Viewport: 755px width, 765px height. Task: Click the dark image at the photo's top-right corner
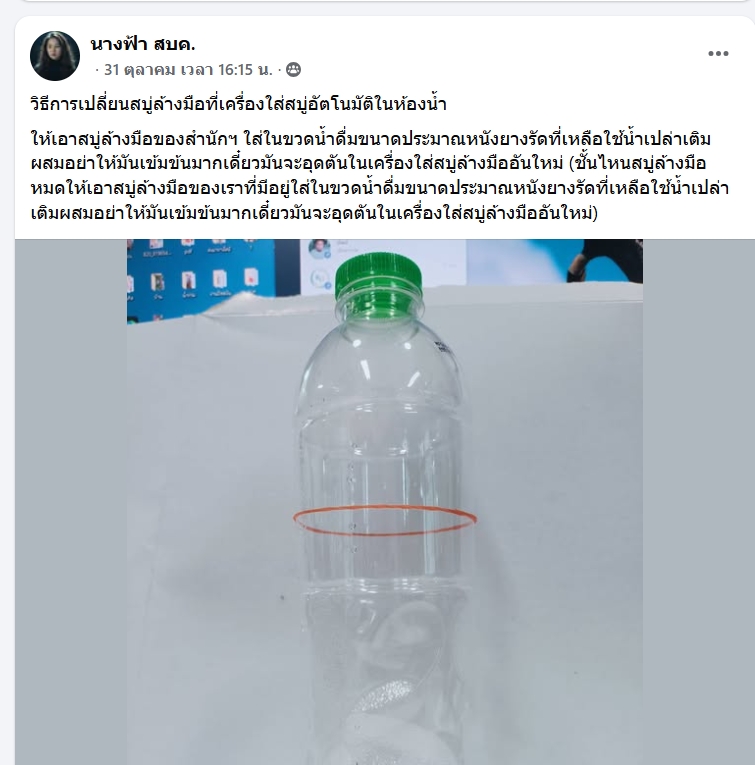pos(605,261)
